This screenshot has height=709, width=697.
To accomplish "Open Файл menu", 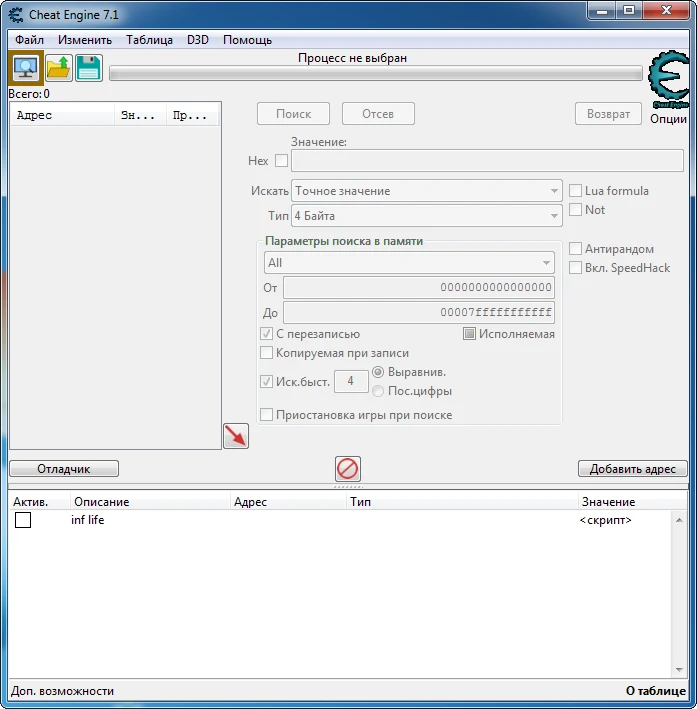I will point(29,40).
